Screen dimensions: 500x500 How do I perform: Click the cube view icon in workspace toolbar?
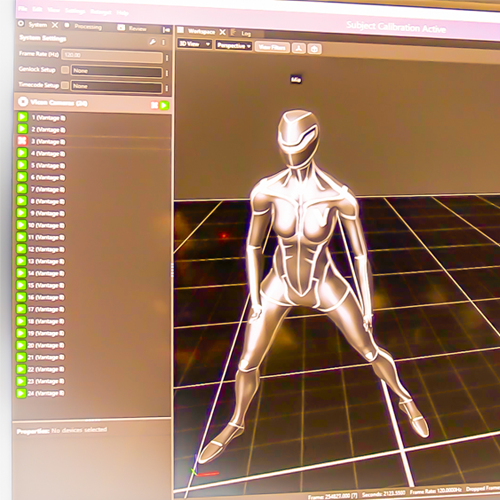click(x=314, y=49)
